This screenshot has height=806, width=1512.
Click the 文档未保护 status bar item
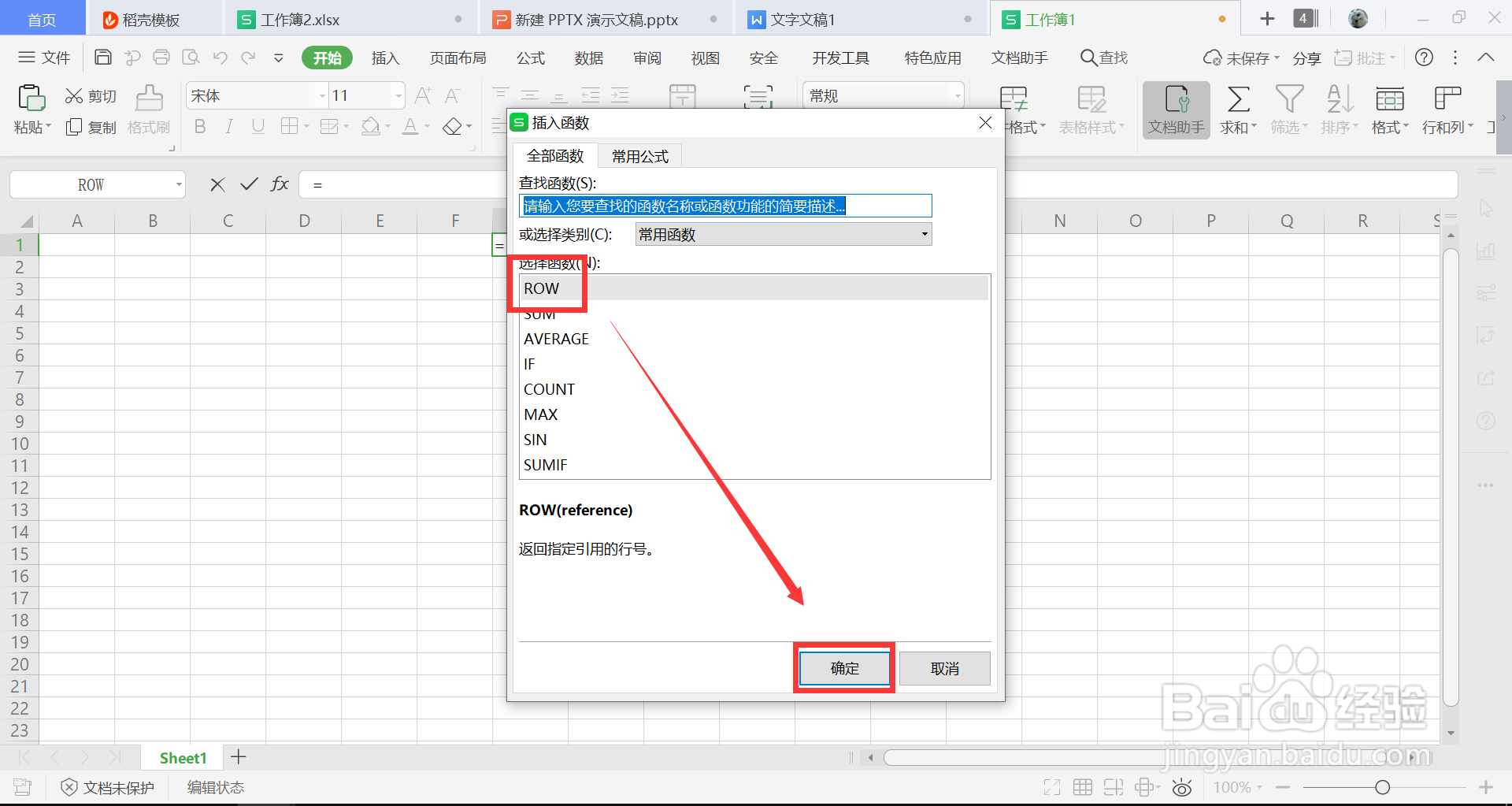click(x=109, y=787)
